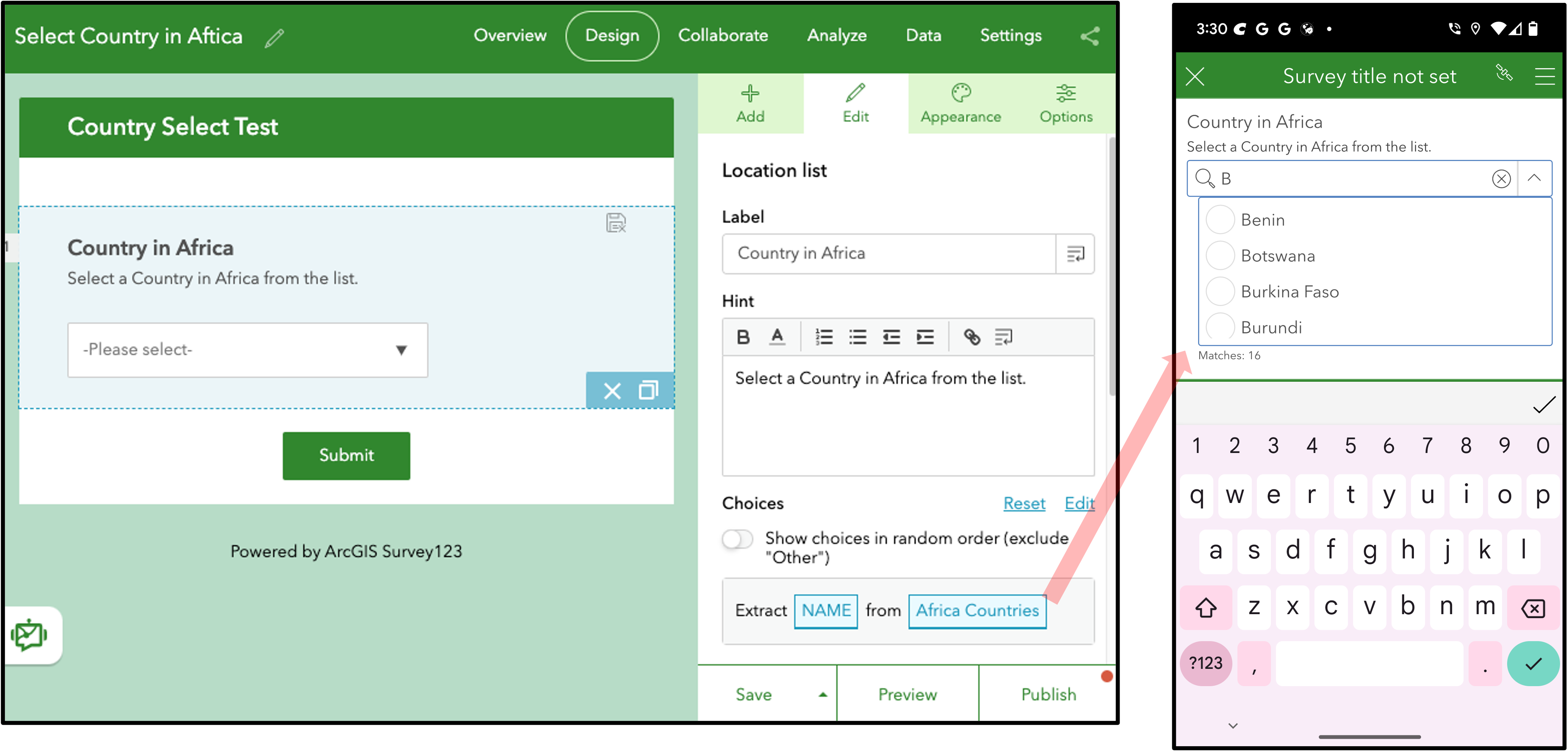Click the Preview button

pyautogui.click(x=907, y=694)
